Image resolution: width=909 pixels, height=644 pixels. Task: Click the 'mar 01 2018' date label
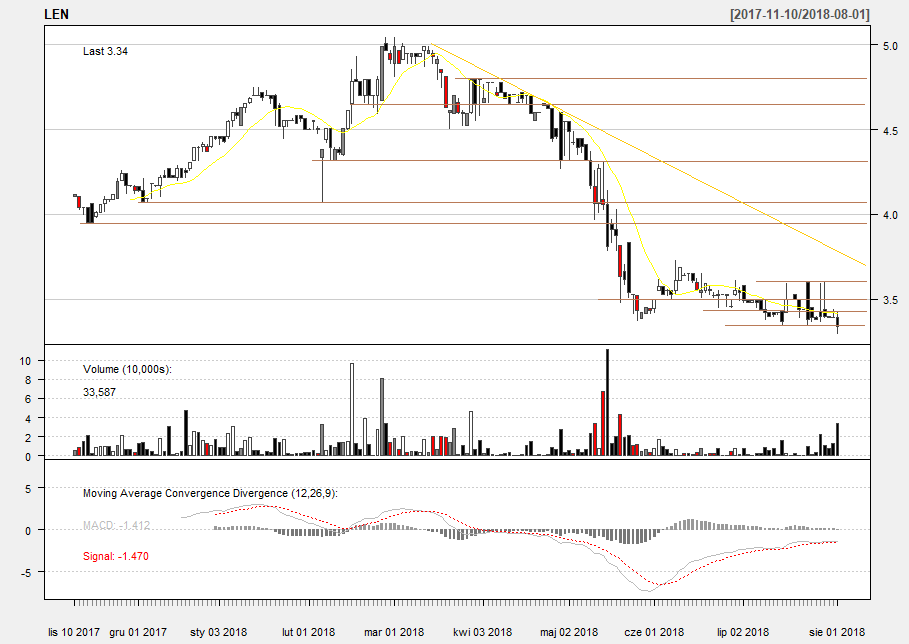point(394,632)
